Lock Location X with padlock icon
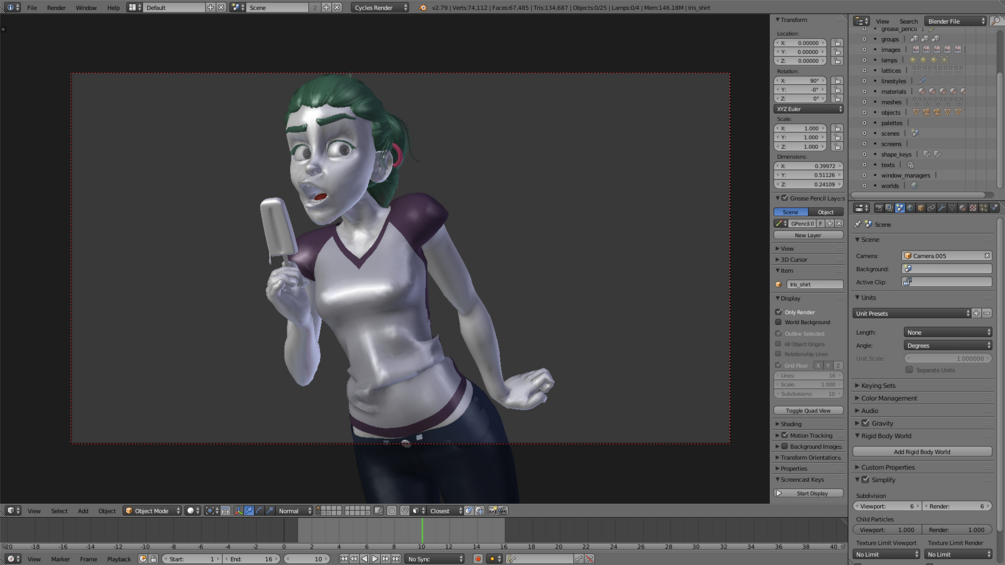Image resolution: width=1005 pixels, height=565 pixels. click(x=837, y=43)
